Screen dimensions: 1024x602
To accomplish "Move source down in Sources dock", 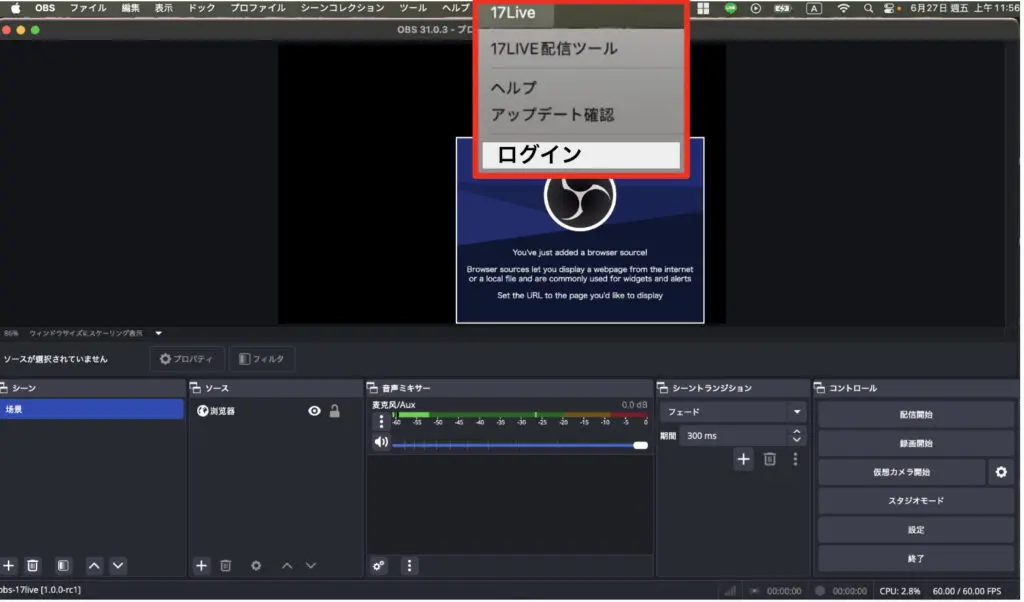I will coord(311,567).
